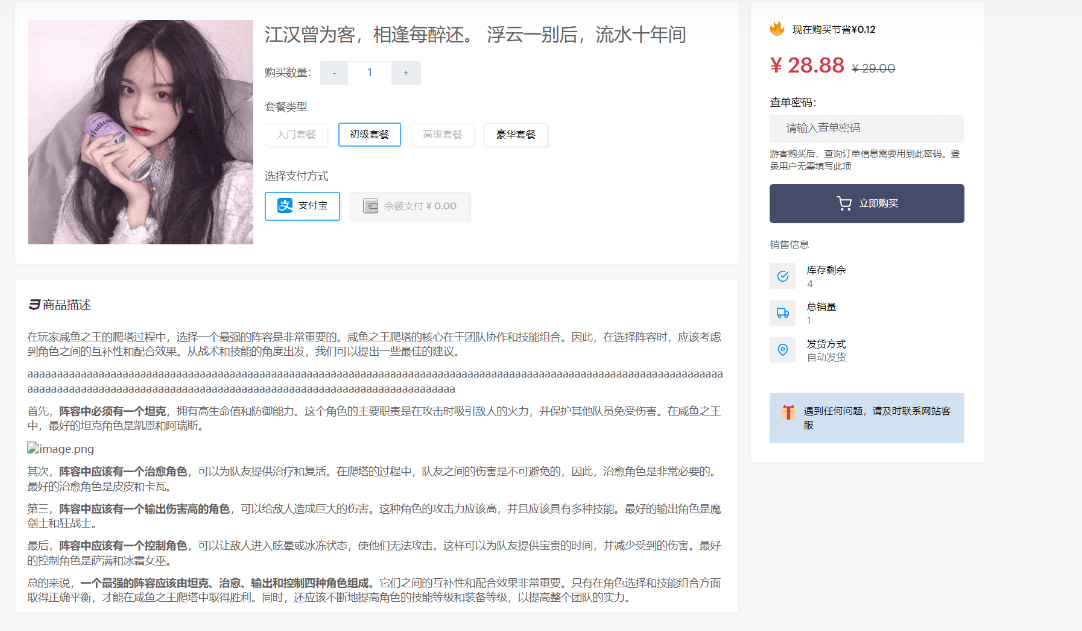Click the 立即购买 button
Screen dimensions: 1082x631
coord(867,204)
